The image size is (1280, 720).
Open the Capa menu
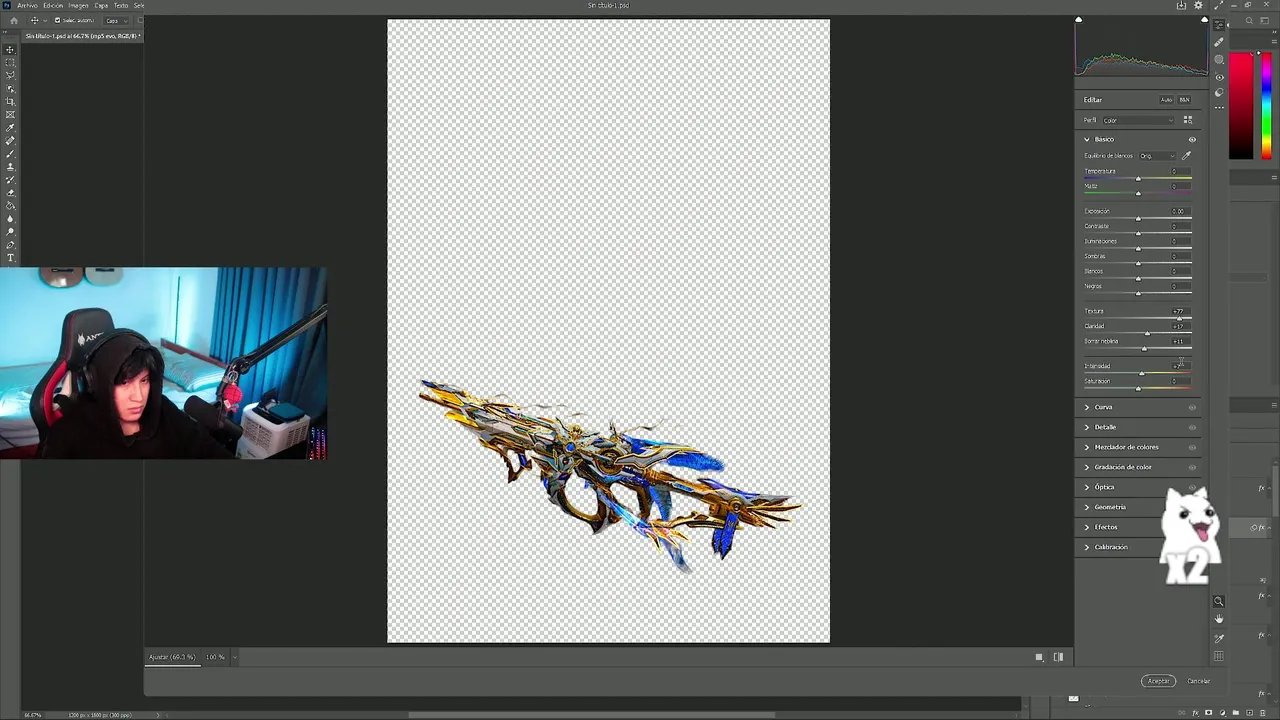pos(101,5)
